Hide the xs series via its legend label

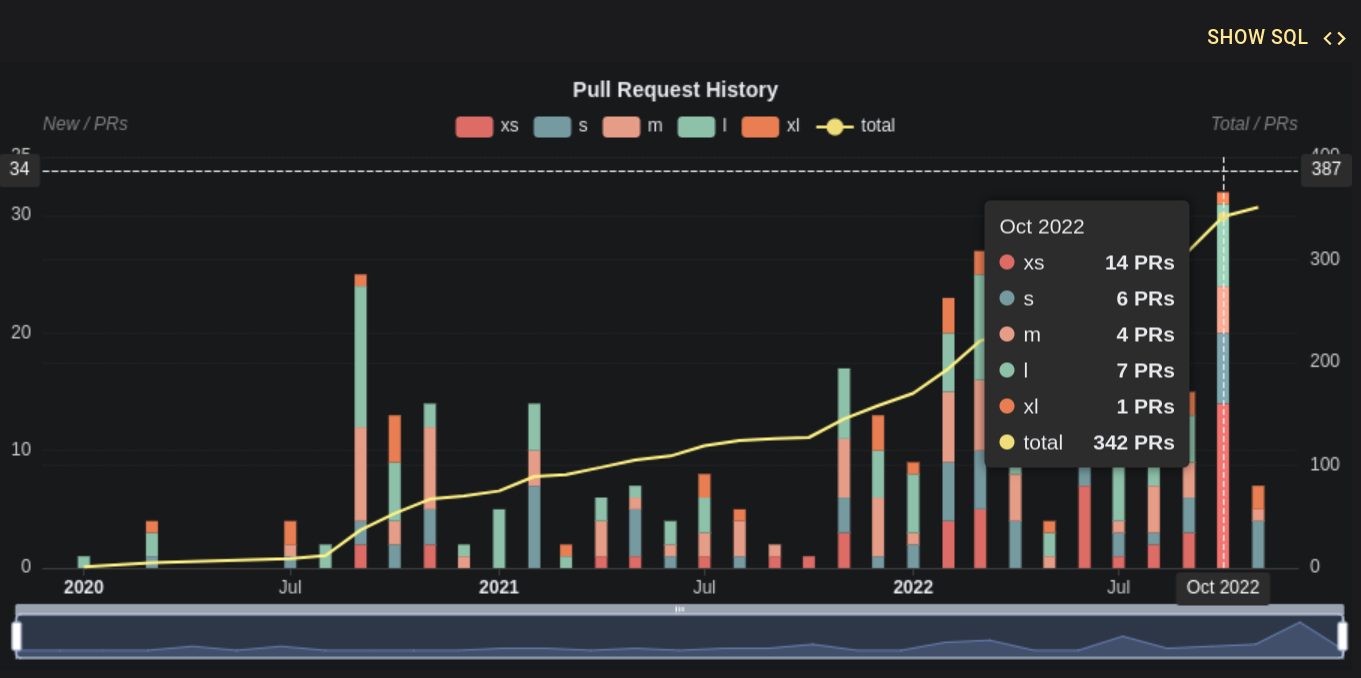coord(509,126)
